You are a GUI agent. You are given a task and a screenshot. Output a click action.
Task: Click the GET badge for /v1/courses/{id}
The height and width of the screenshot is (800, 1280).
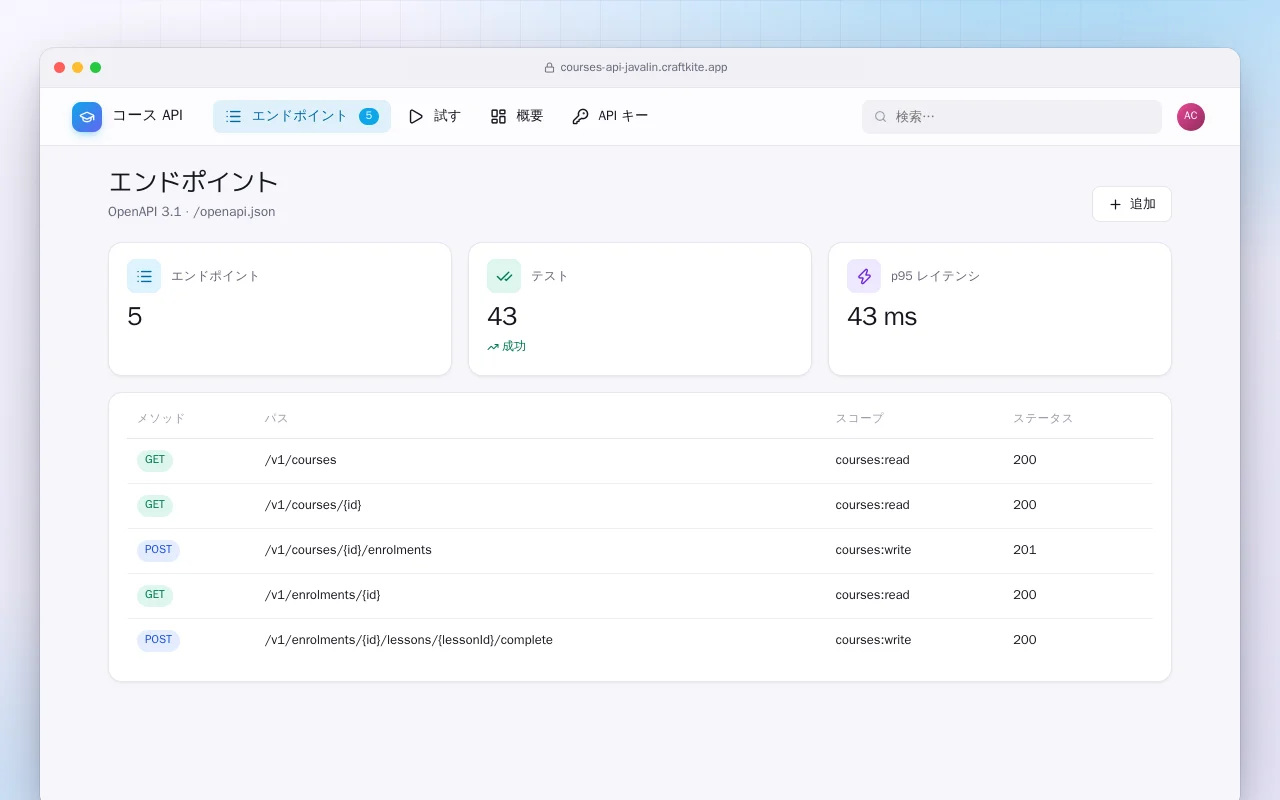point(155,506)
